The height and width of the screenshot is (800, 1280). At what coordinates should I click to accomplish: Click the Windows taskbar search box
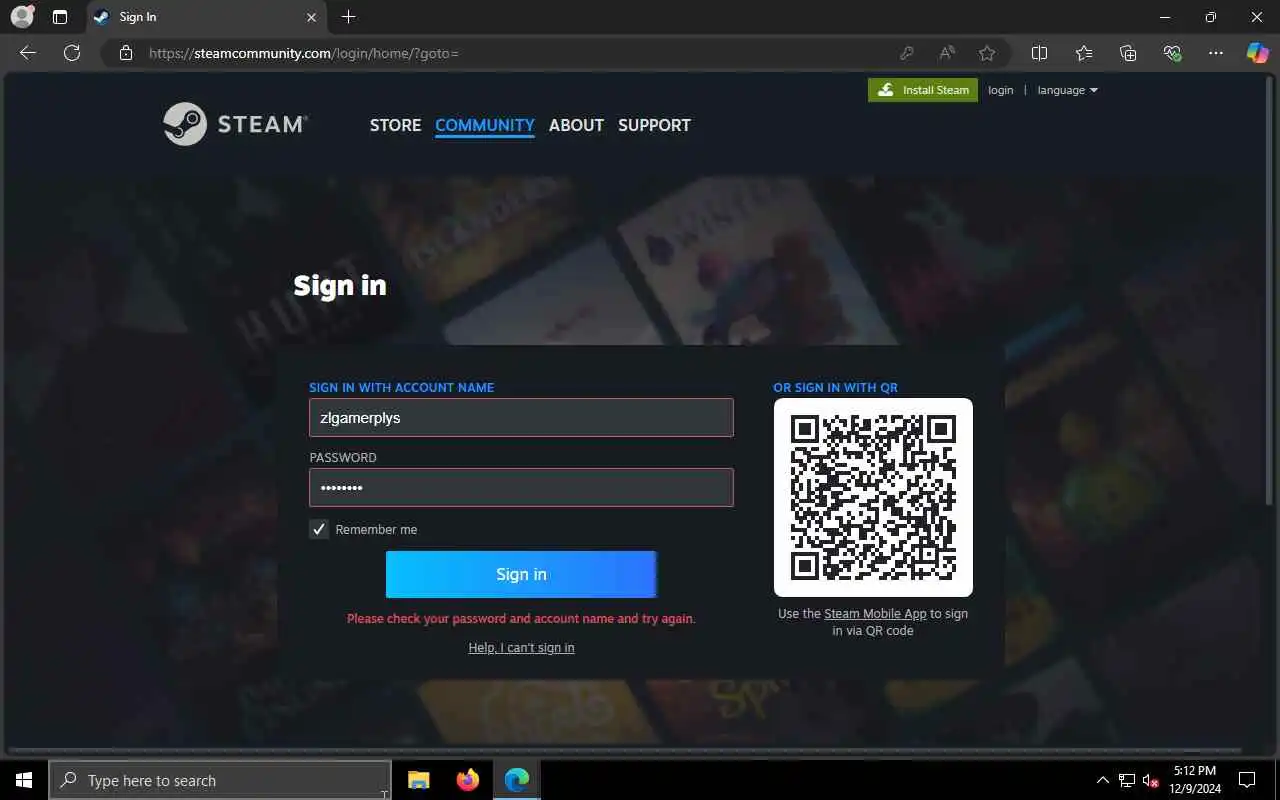tap(220, 780)
